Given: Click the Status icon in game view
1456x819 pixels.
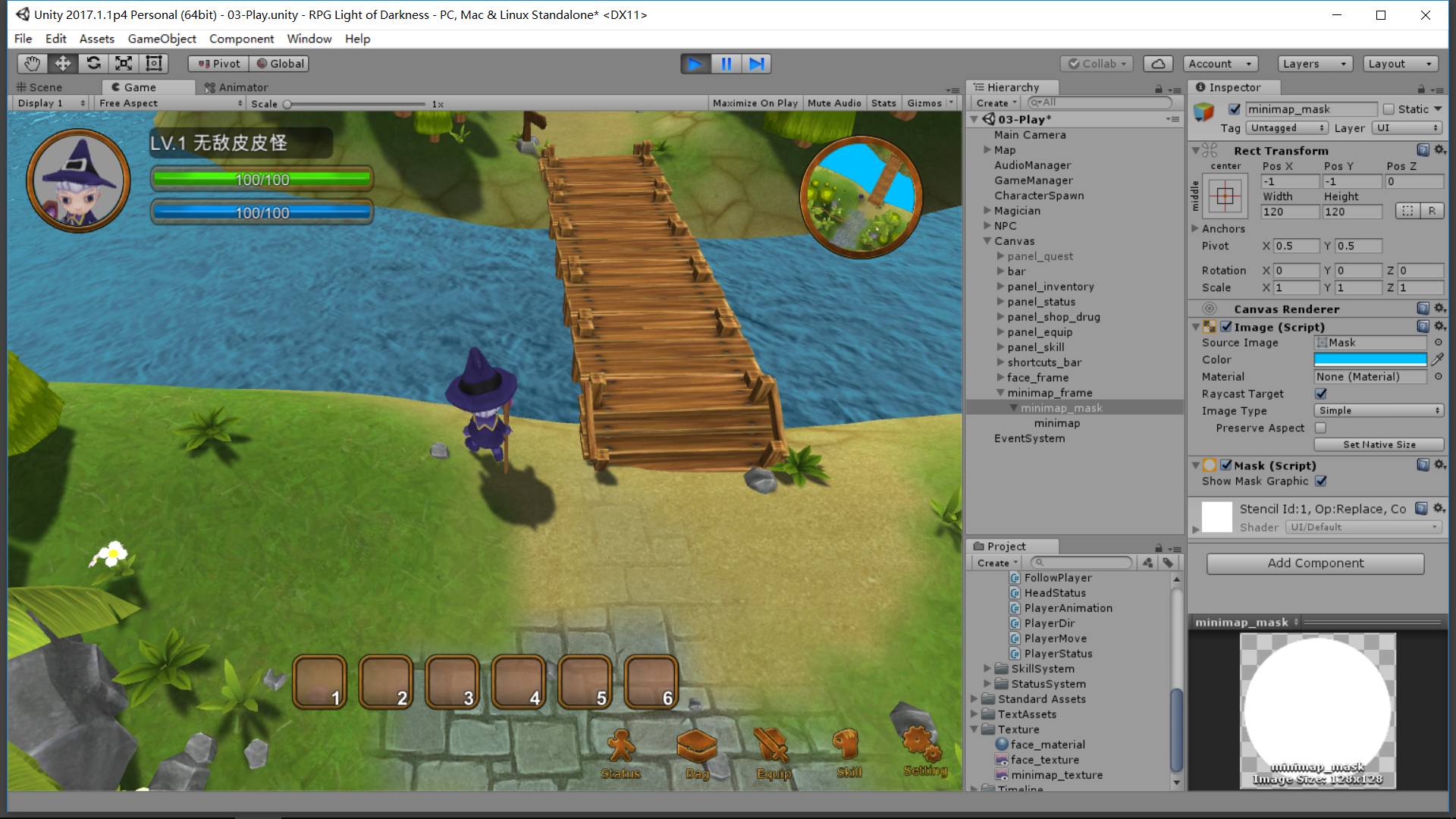Looking at the screenshot, I should coord(621,754).
